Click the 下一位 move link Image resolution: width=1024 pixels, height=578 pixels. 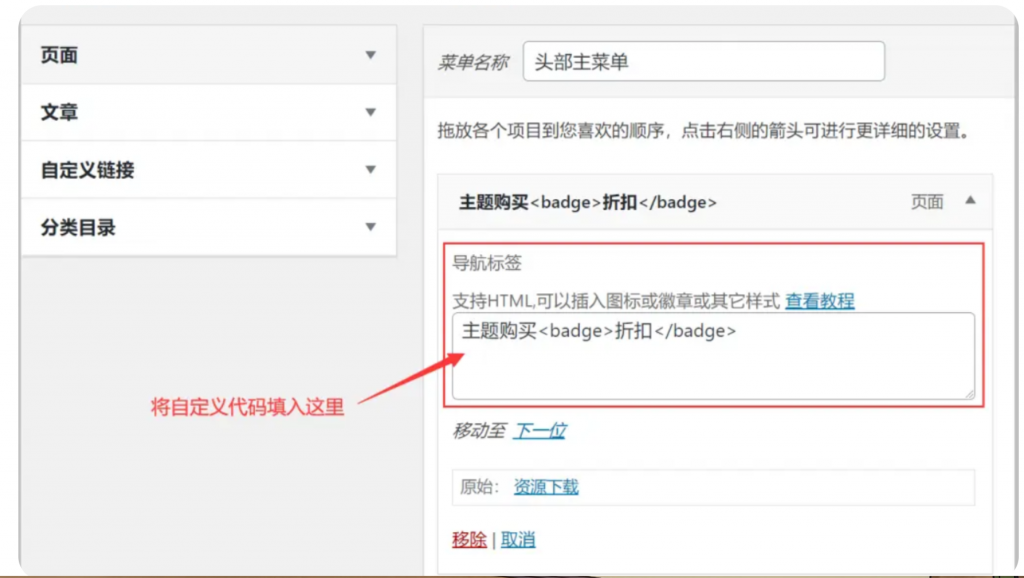[x=539, y=430]
